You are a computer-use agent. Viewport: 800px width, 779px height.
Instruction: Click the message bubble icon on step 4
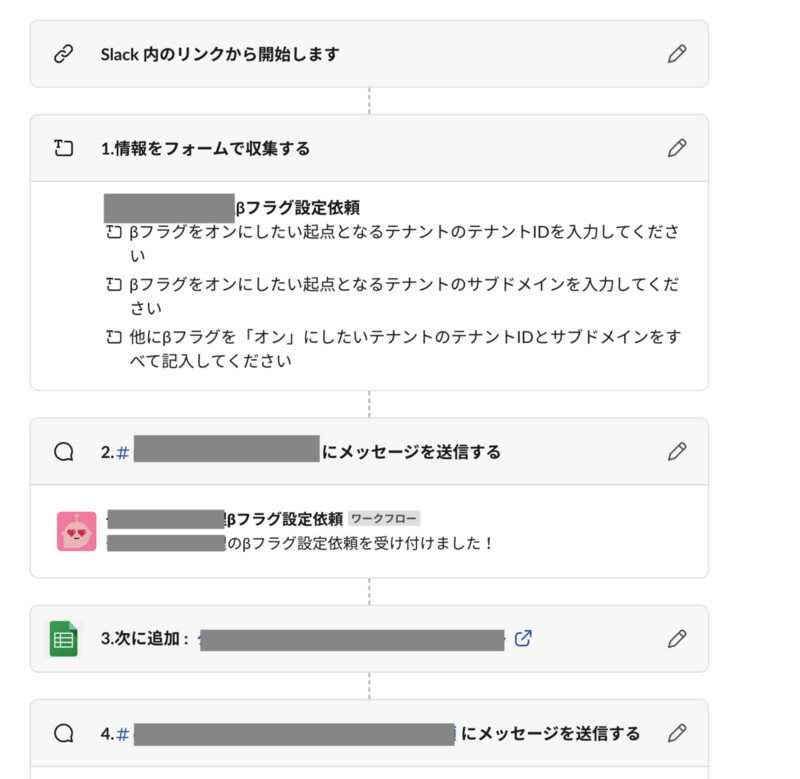click(64, 733)
